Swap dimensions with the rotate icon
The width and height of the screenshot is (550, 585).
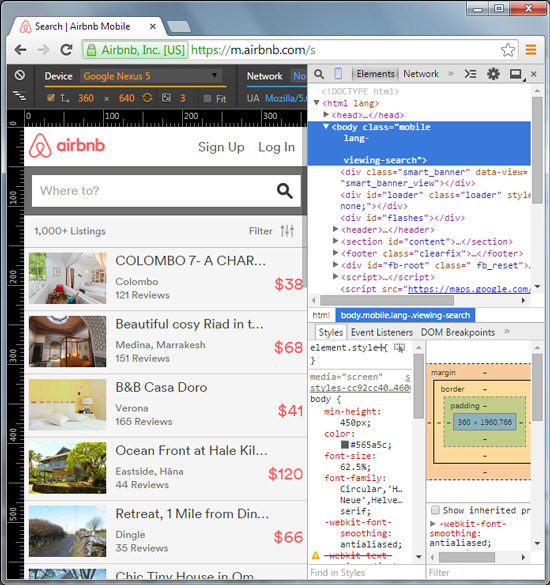pos(147,98)
